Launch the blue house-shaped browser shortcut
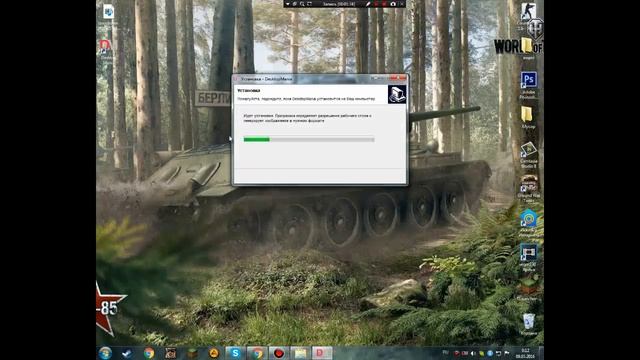The width and height of the screenshot is (640, 360). coord(529,219)
